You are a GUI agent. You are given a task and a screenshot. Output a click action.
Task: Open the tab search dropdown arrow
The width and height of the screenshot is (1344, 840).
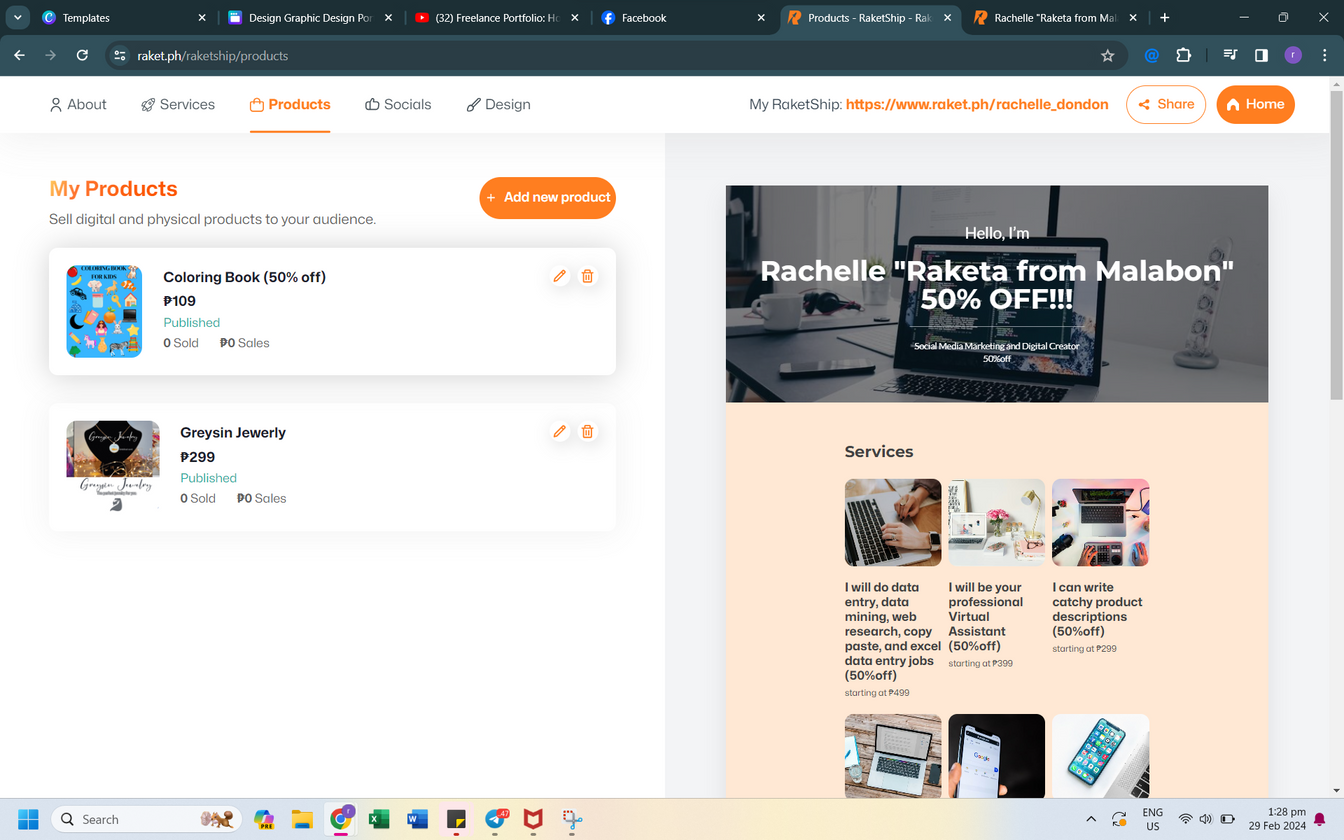point(17,17)
